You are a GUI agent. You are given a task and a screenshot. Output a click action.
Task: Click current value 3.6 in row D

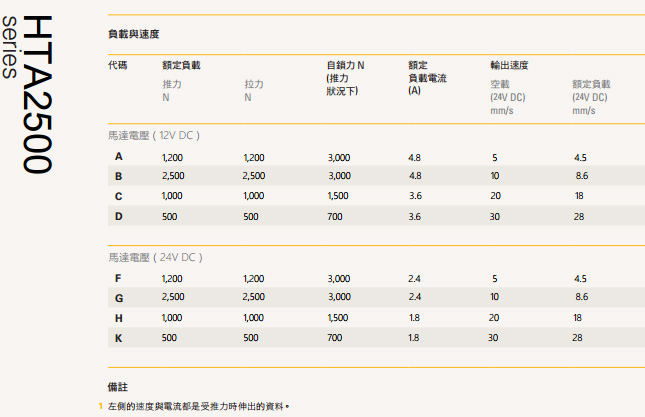point(415,217)
